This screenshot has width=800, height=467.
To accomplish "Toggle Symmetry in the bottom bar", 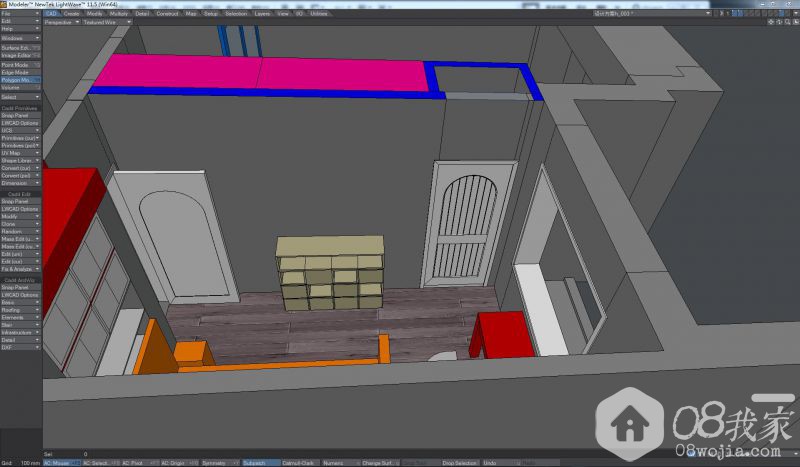I will click(x=213, y=463).
